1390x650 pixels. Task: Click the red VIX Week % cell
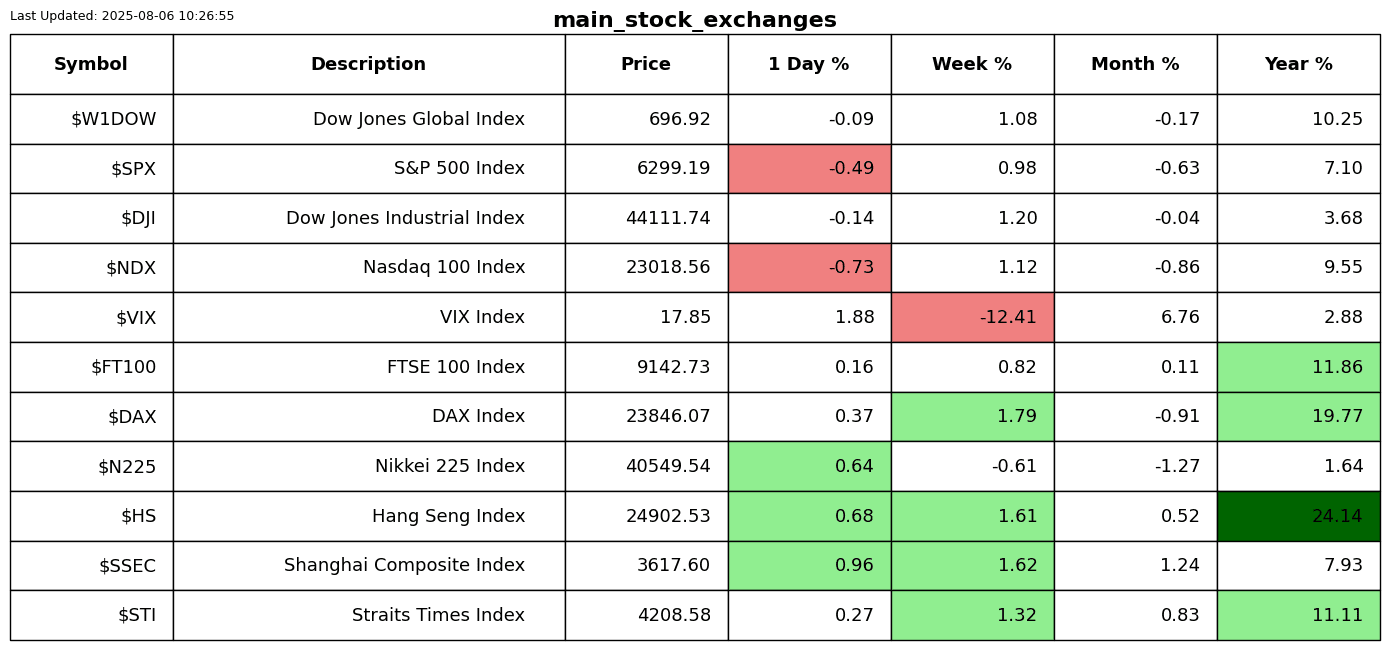point(972,318)
